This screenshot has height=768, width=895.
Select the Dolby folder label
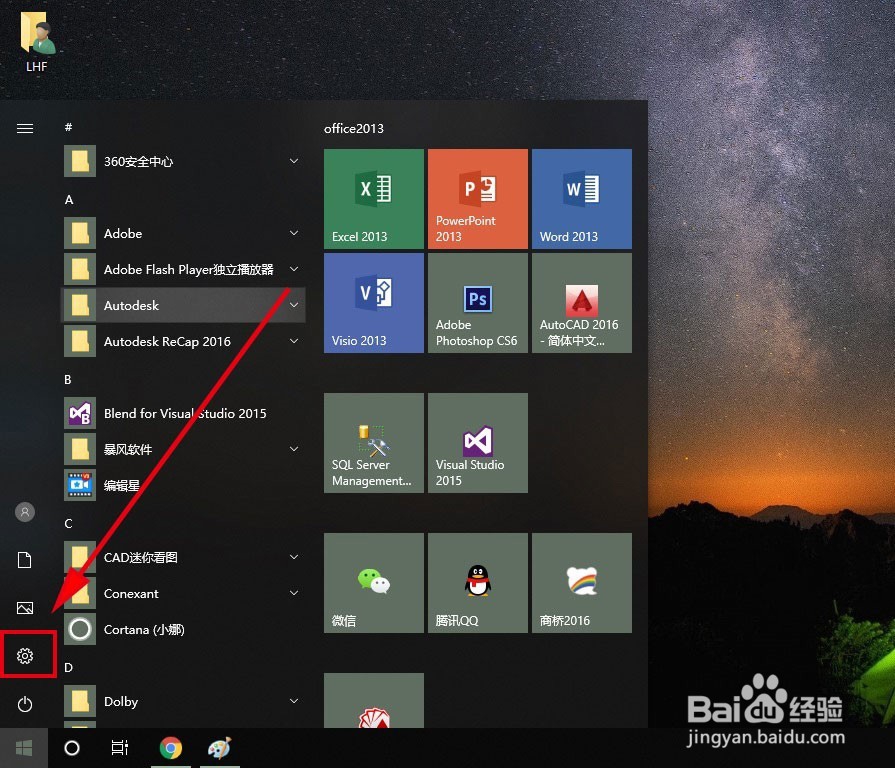121,701
